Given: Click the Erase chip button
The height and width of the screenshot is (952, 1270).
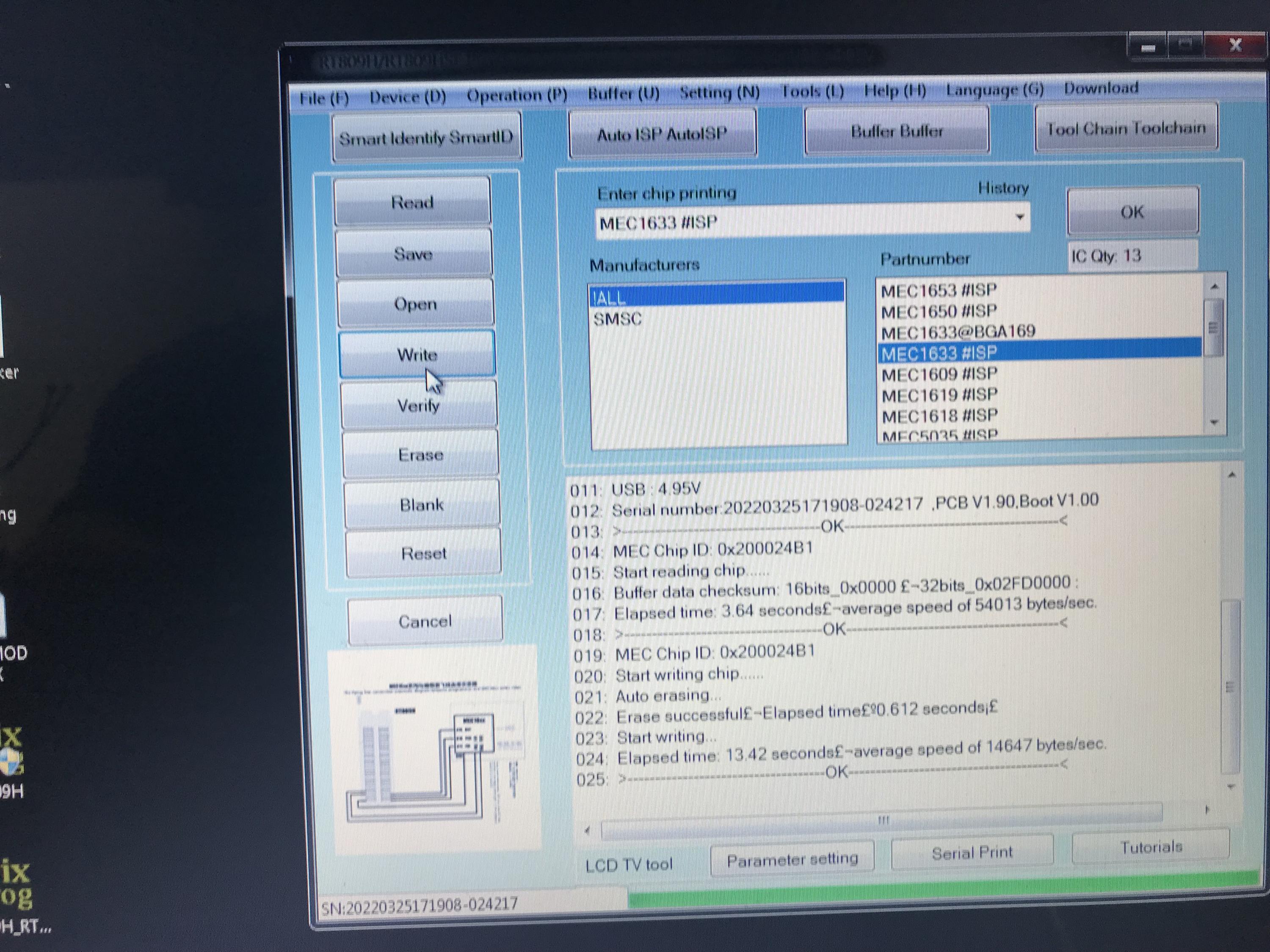Looking at the screenshot, I should [x=421, y=454].
